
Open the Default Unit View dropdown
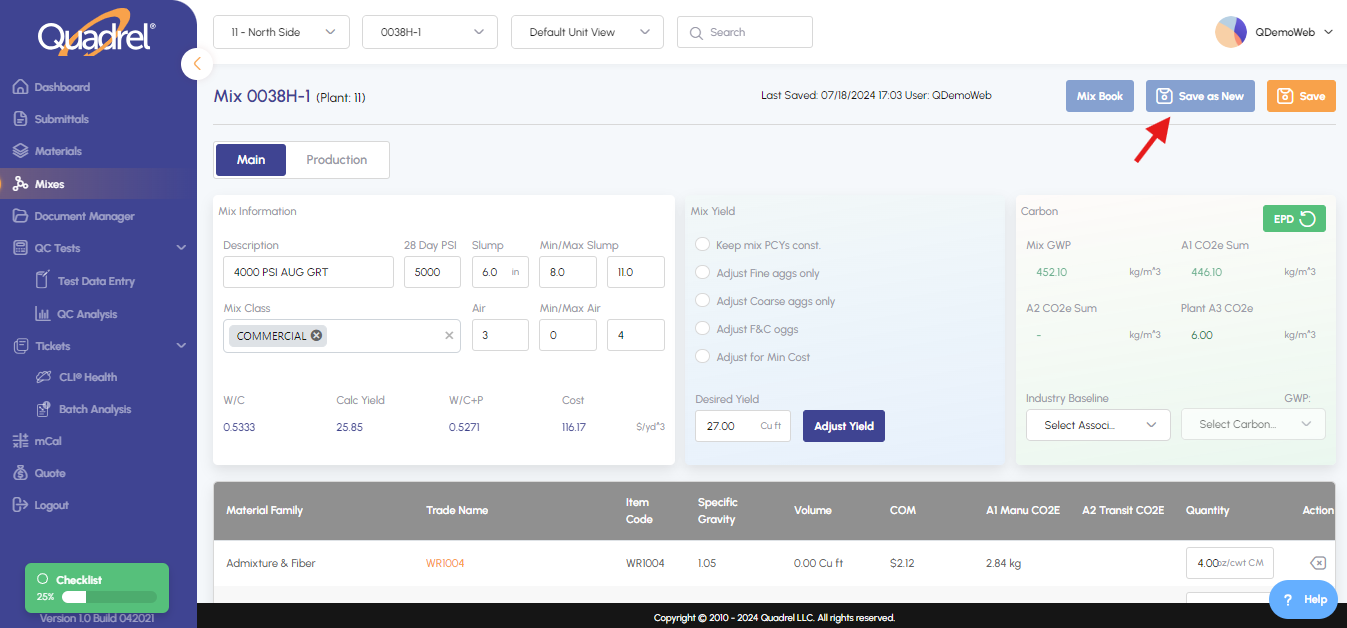[x=587, y=32]
